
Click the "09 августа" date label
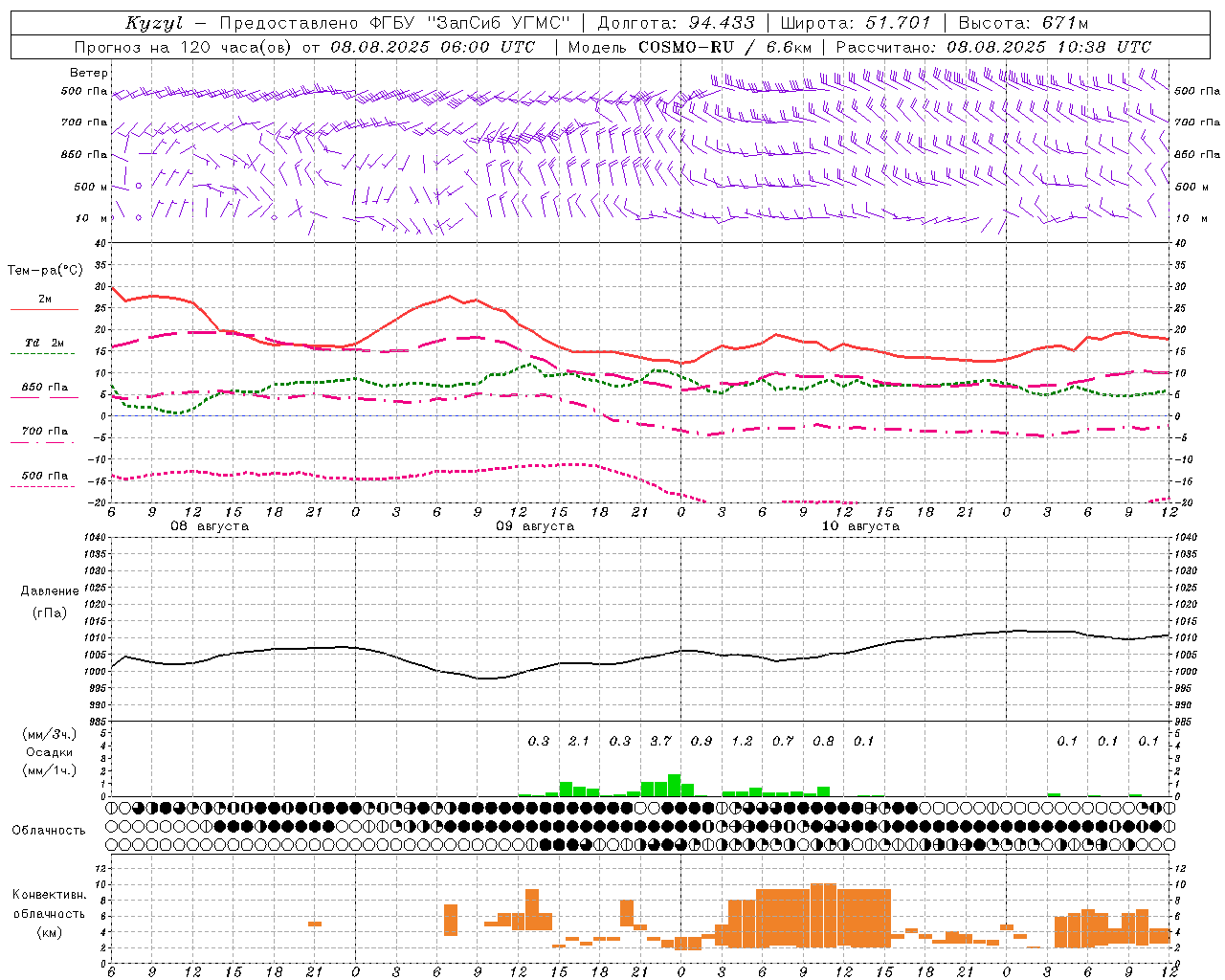click(535, 526)
